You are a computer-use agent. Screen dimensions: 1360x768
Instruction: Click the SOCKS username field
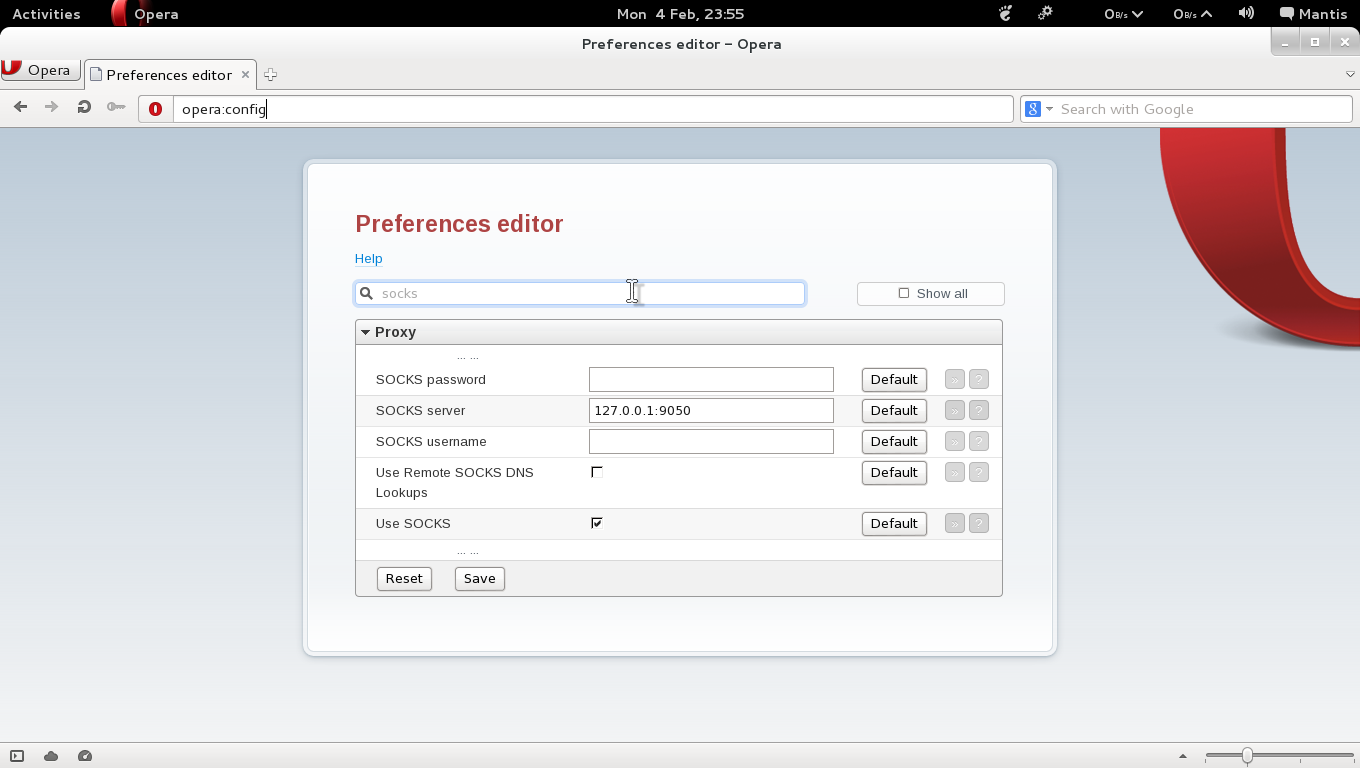pos(711,441)
